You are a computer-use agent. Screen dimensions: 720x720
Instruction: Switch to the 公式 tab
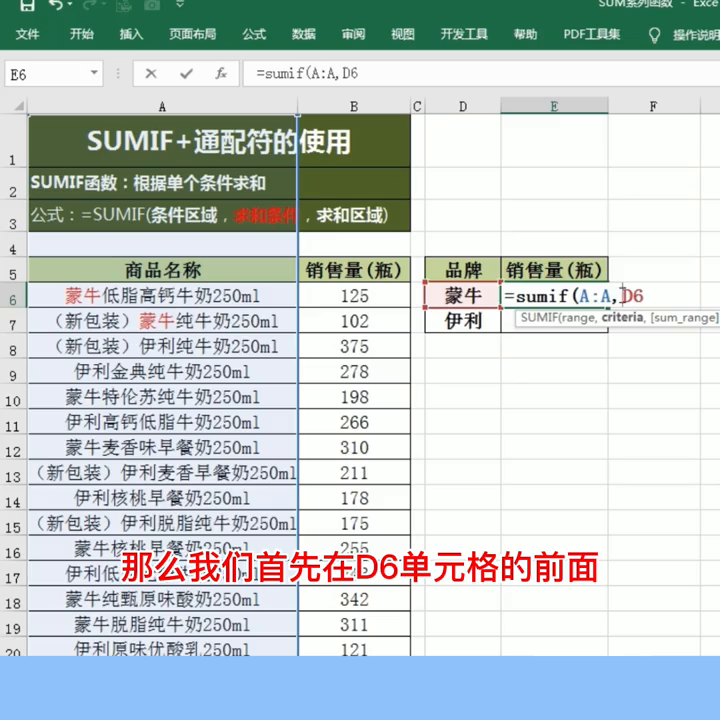(254, 34)
